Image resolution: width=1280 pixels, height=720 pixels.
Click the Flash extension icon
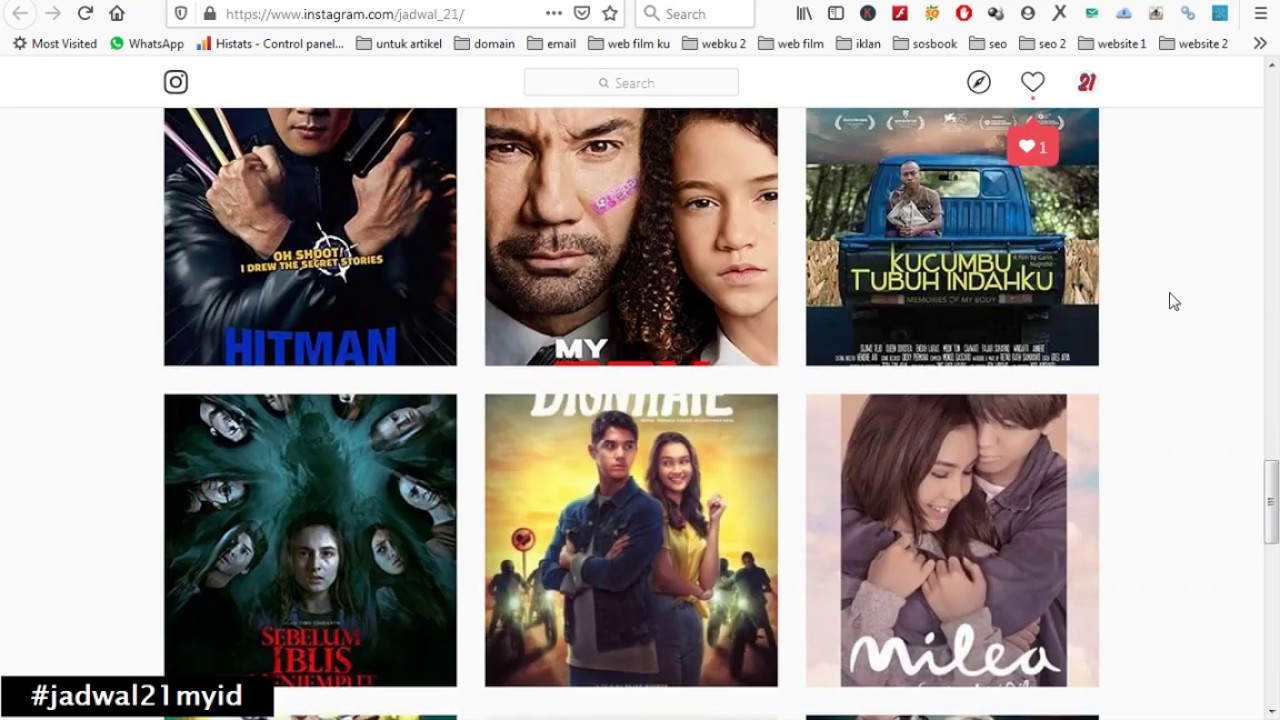pyautogui.click(x=900, y=13)
